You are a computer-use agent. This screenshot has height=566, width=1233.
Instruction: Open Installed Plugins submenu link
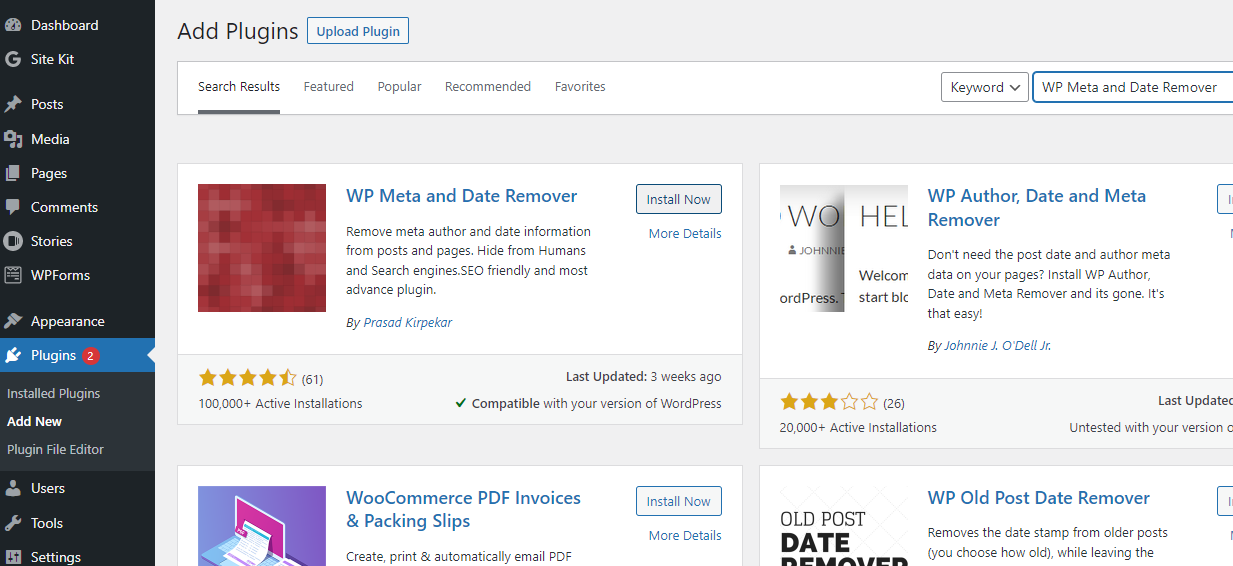54,393
